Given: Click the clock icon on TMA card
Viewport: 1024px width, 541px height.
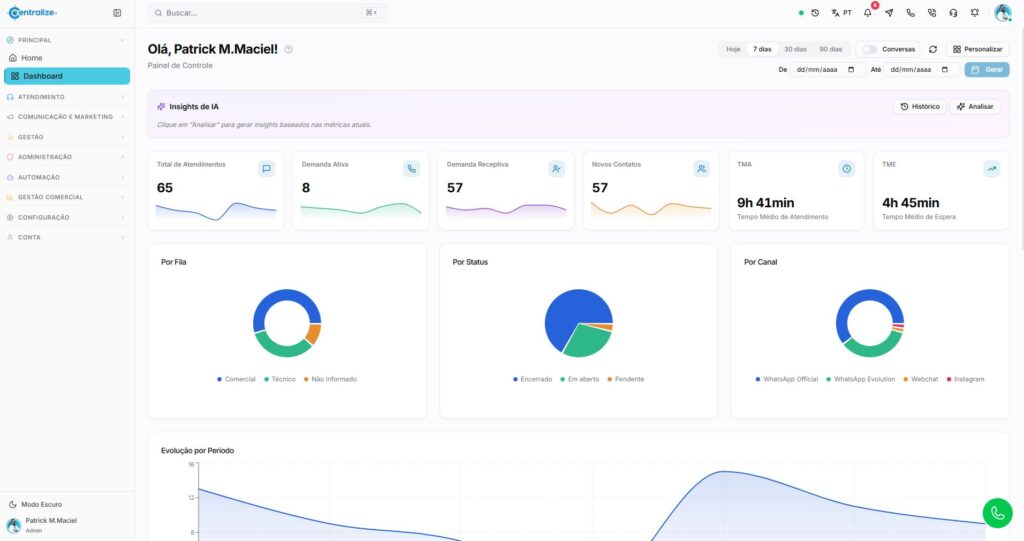Looking at the screenshot, I should (846, 169).
